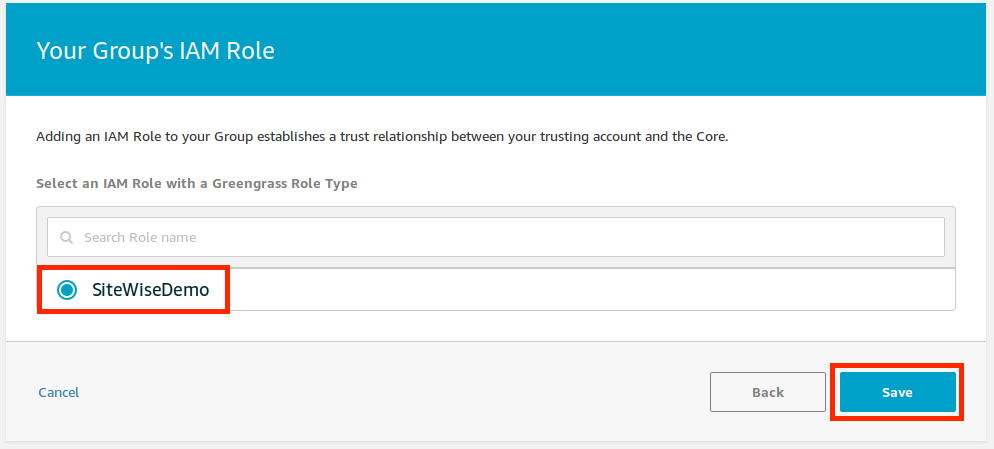Click the magnifier icon in search box
This screenshot has width=994, height=449.
[67, 238]
